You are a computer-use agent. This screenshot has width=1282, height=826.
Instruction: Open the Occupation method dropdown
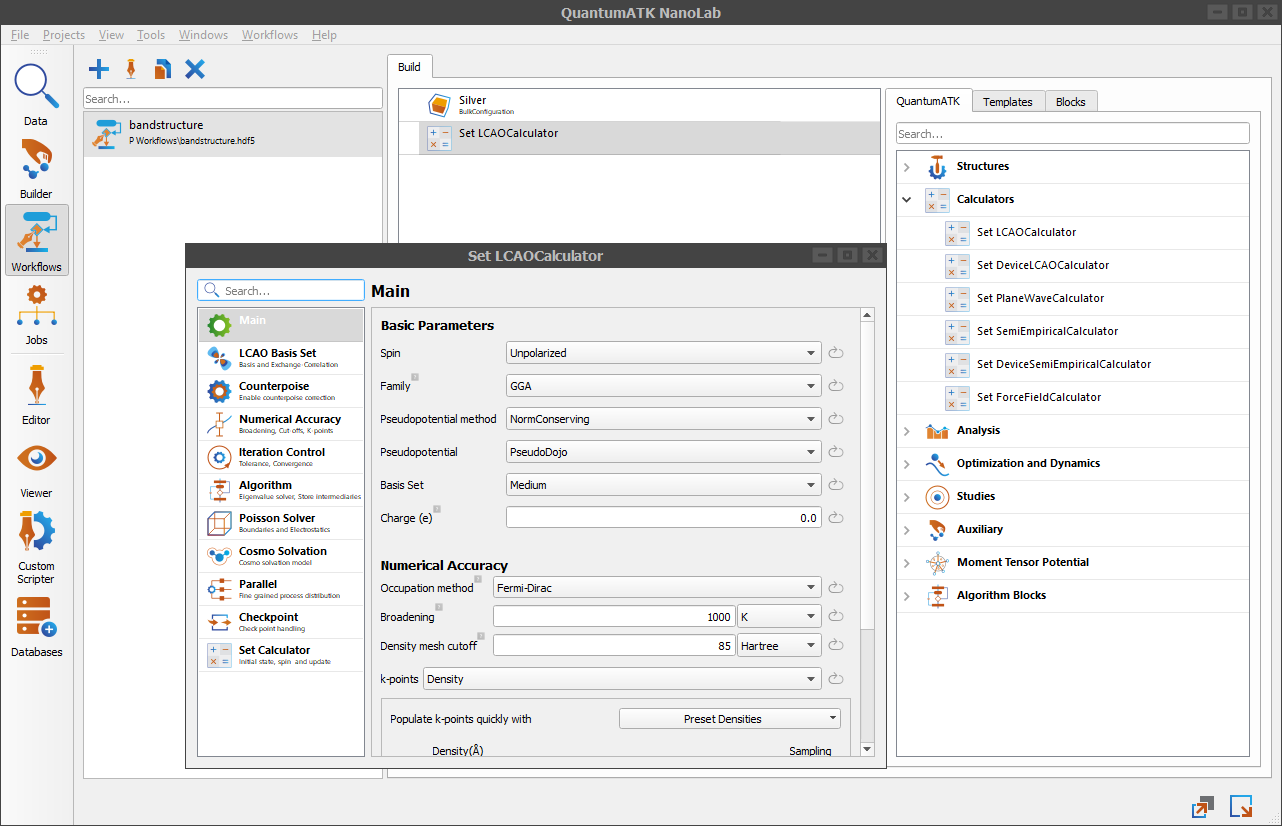click(657, 588)
